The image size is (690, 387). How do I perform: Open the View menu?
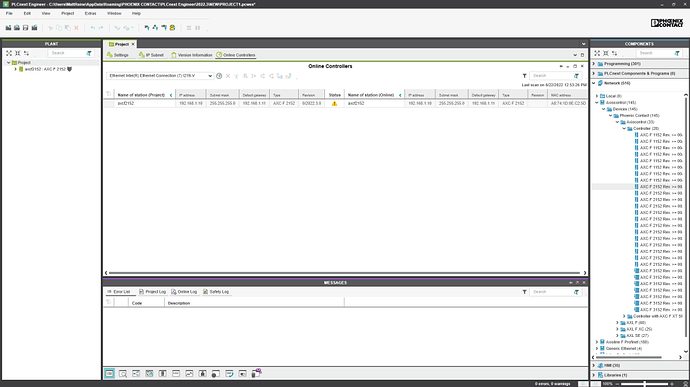tap(46, 14)
